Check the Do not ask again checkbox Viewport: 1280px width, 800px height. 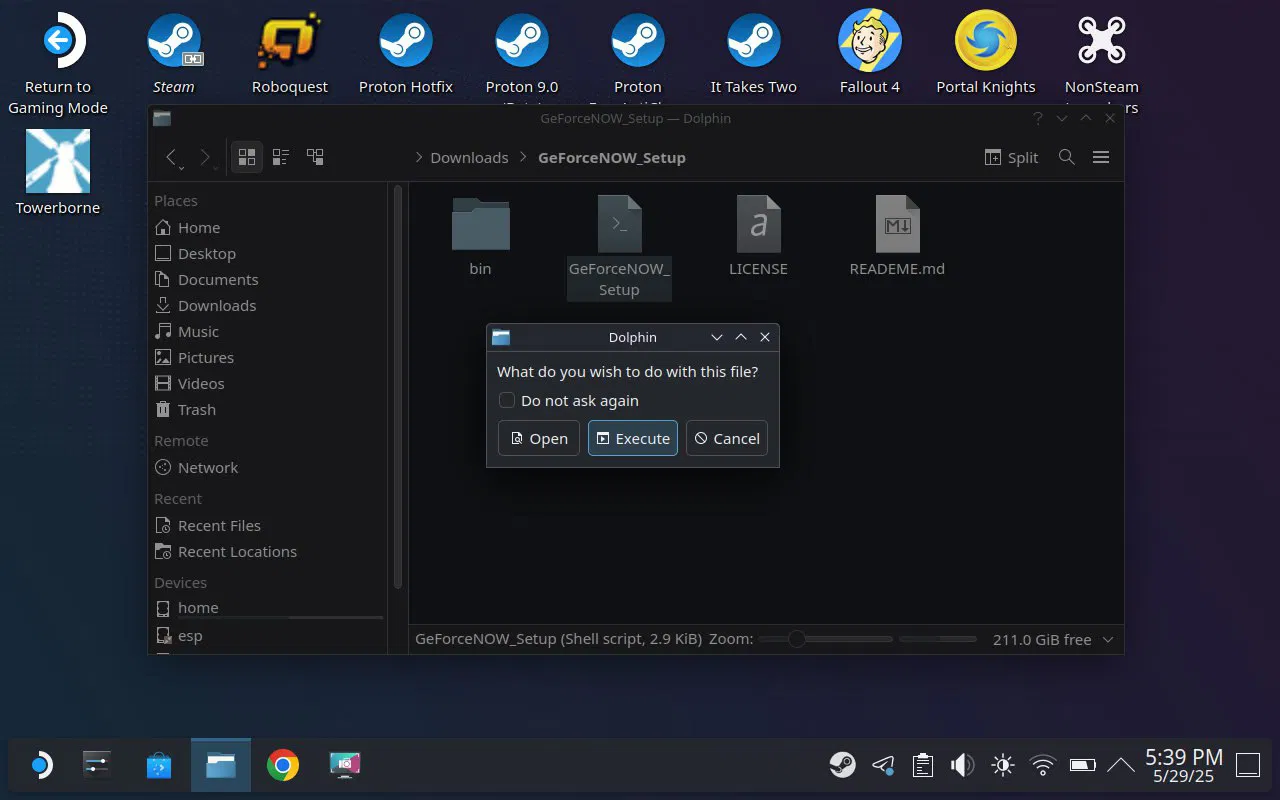point(507,401)
